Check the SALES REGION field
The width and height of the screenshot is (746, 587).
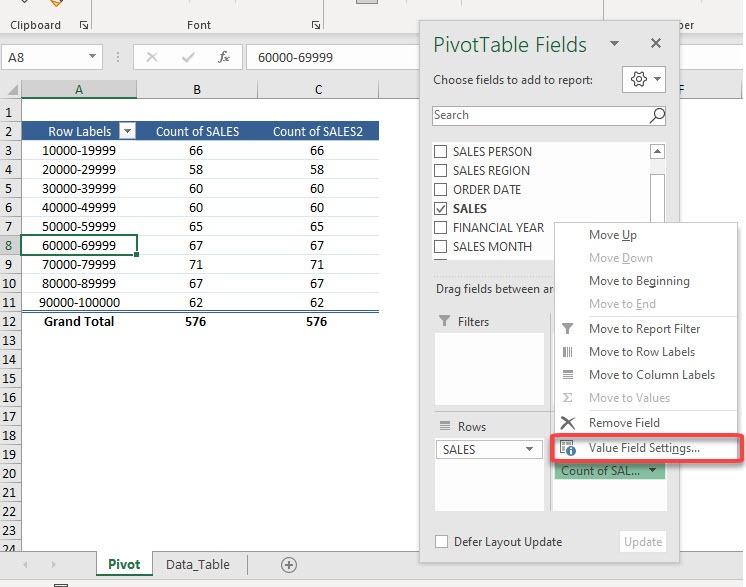tap(441, 170)
